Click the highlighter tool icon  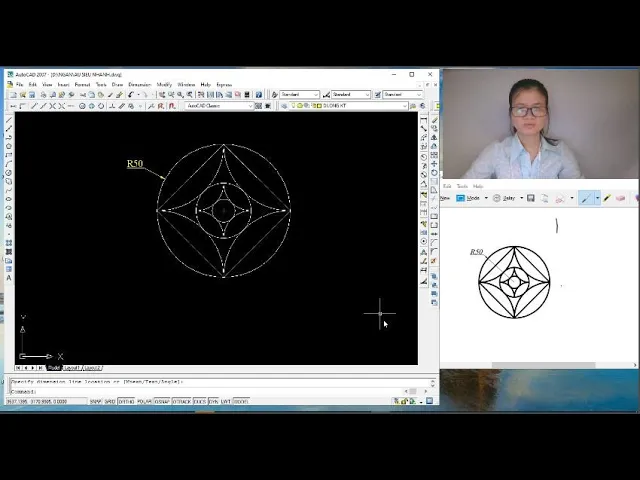[606, 198]
